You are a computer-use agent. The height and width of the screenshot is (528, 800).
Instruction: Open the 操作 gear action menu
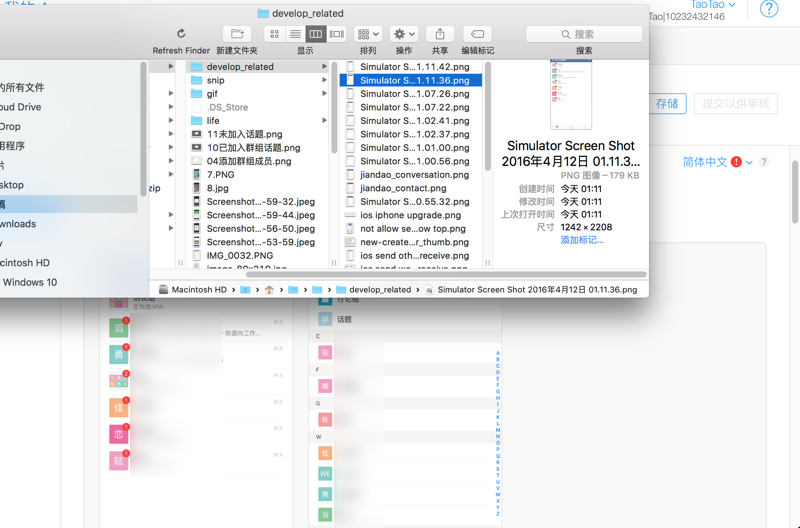[x=404, y=34]
